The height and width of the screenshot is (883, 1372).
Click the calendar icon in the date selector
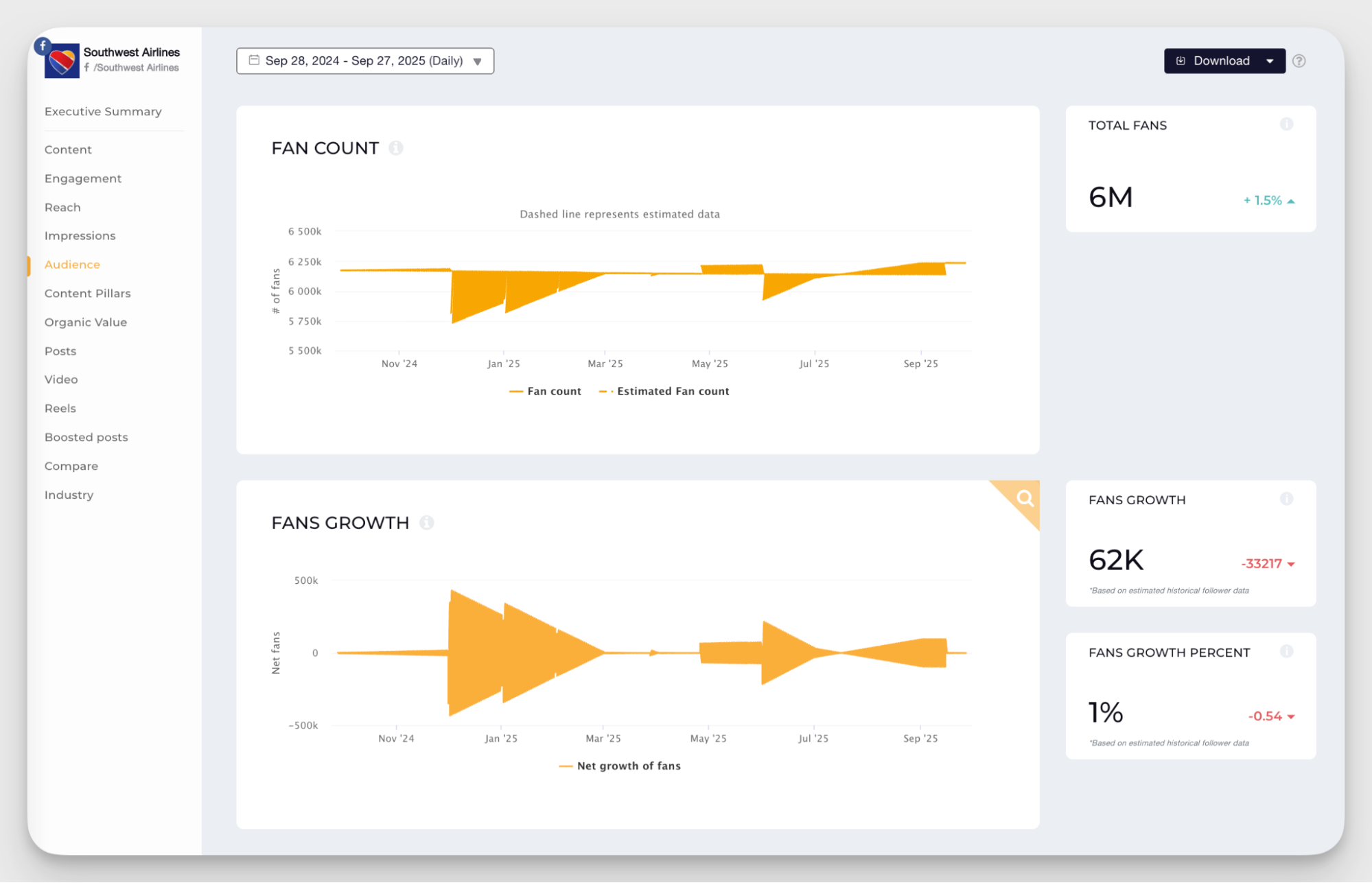coord(254,60)
